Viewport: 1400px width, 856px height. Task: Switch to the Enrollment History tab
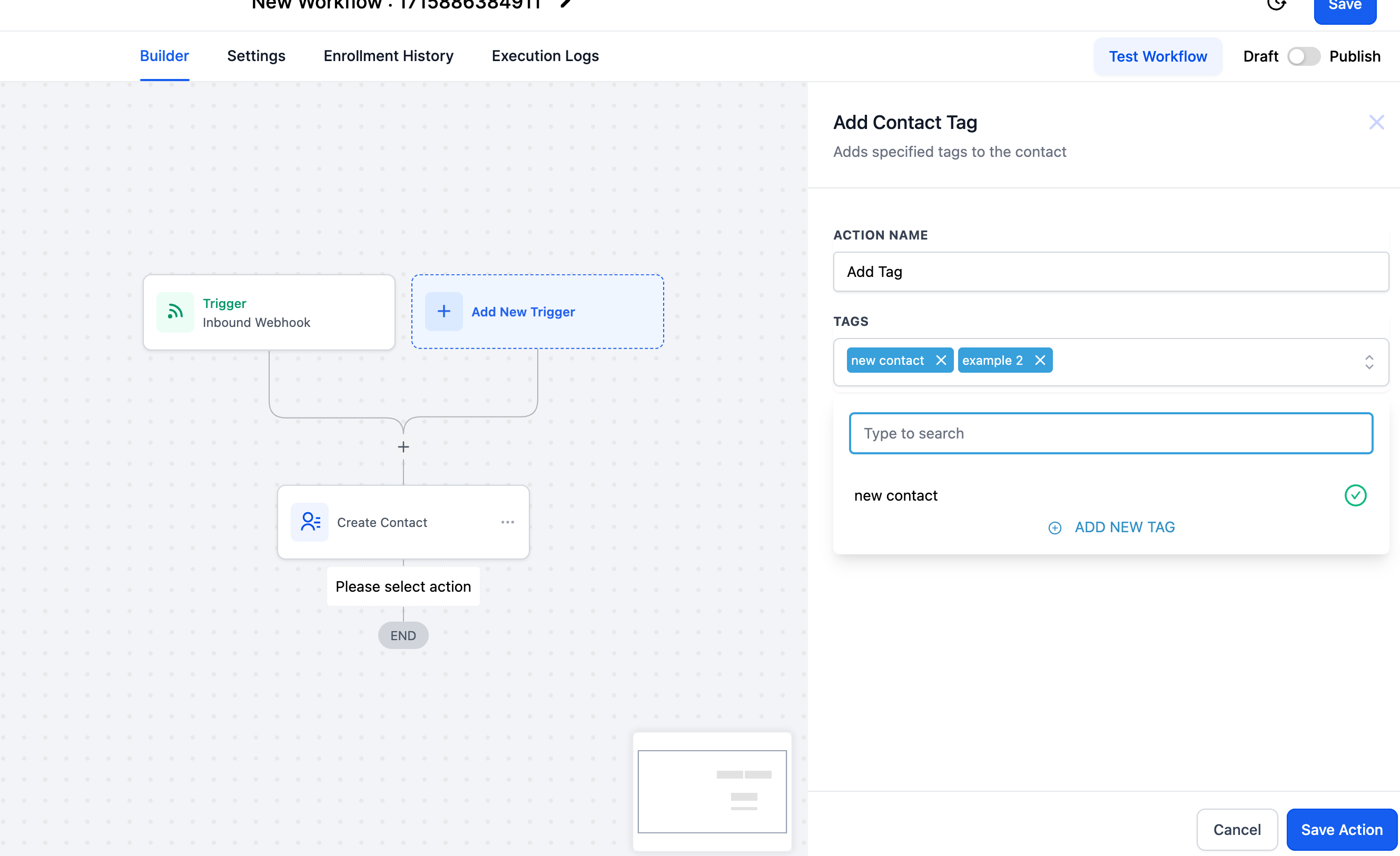point(388,56)
